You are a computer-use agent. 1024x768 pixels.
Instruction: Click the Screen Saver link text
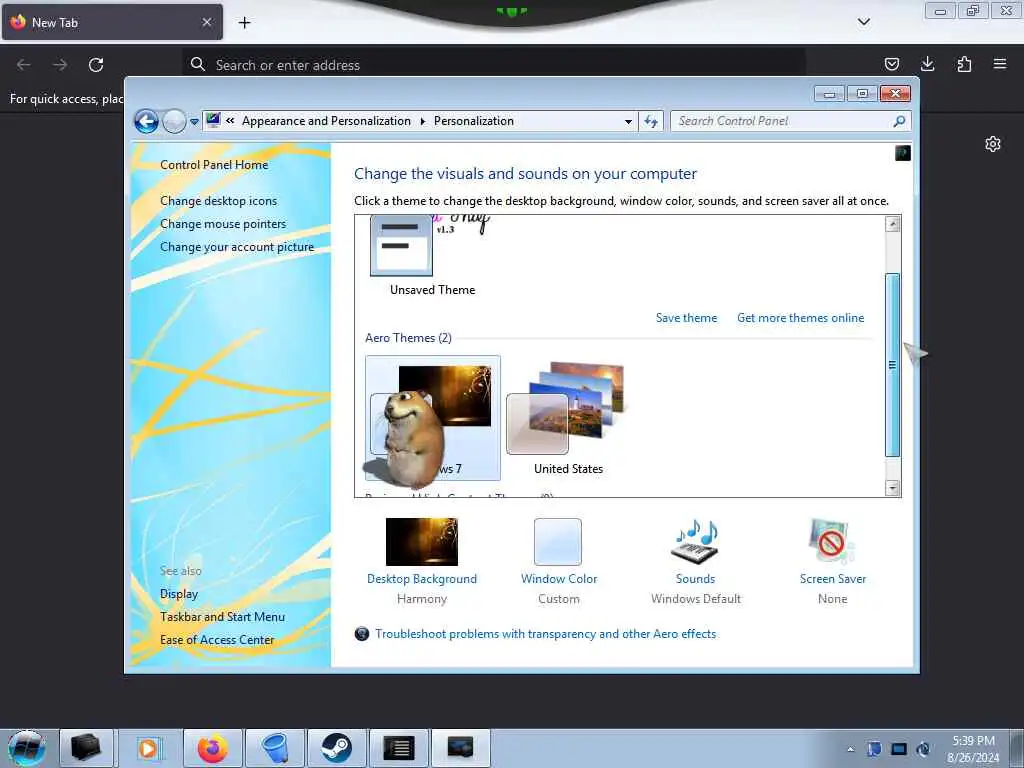pos(833,579)
